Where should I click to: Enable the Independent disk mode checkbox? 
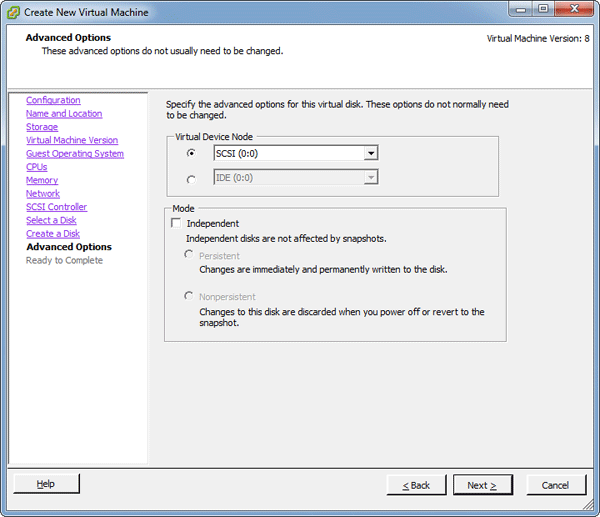tap(176, 223)
